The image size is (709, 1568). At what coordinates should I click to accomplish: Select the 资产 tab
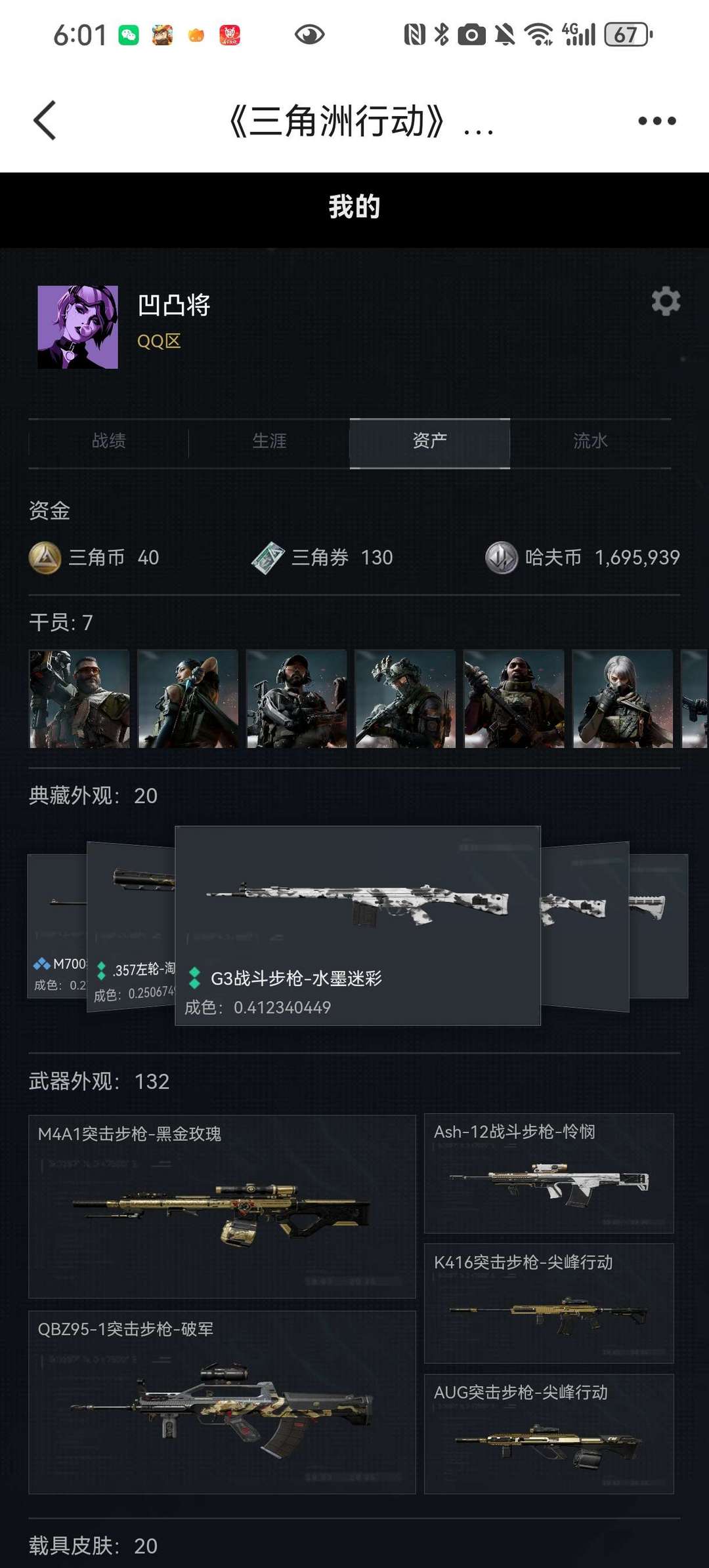[430, 442]
